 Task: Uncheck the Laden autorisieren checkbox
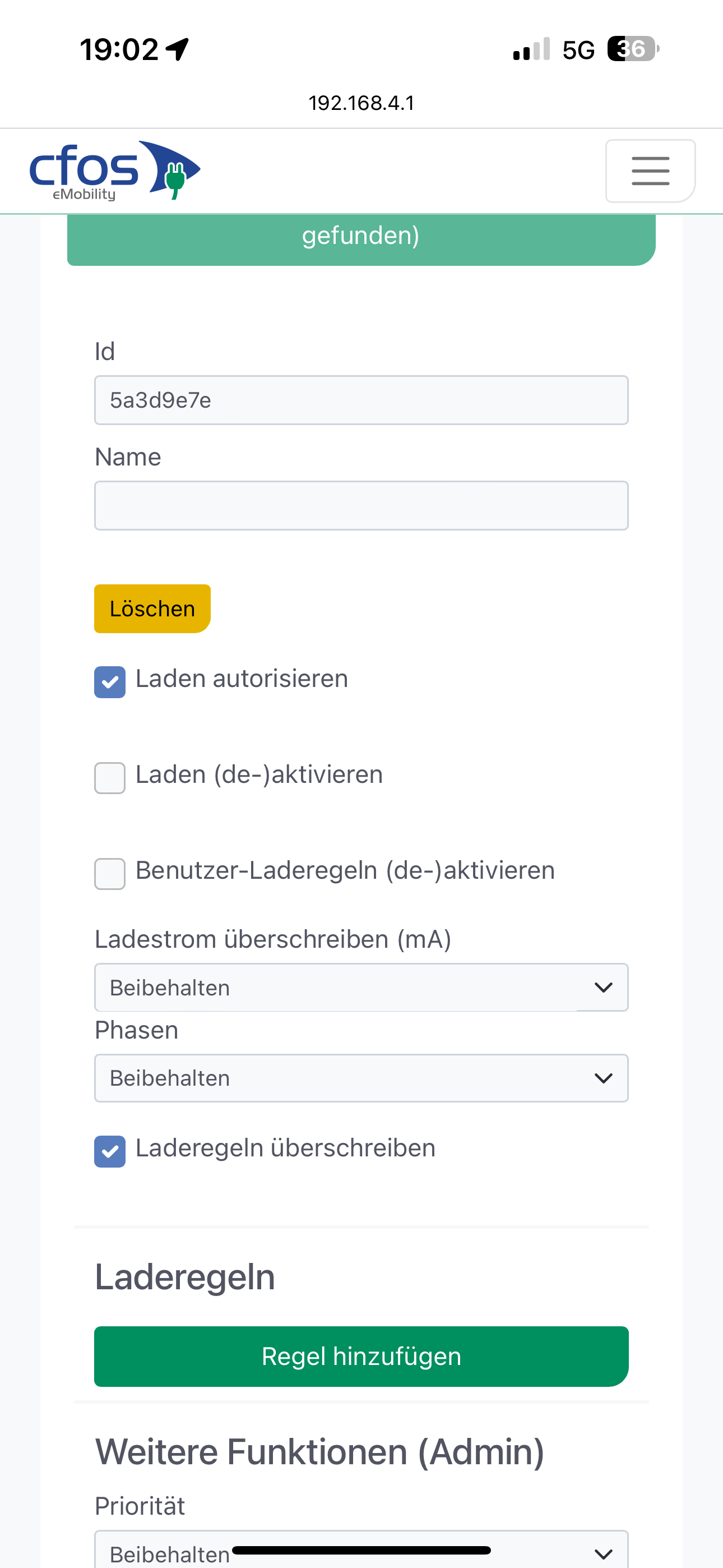(x=110, y=682)
